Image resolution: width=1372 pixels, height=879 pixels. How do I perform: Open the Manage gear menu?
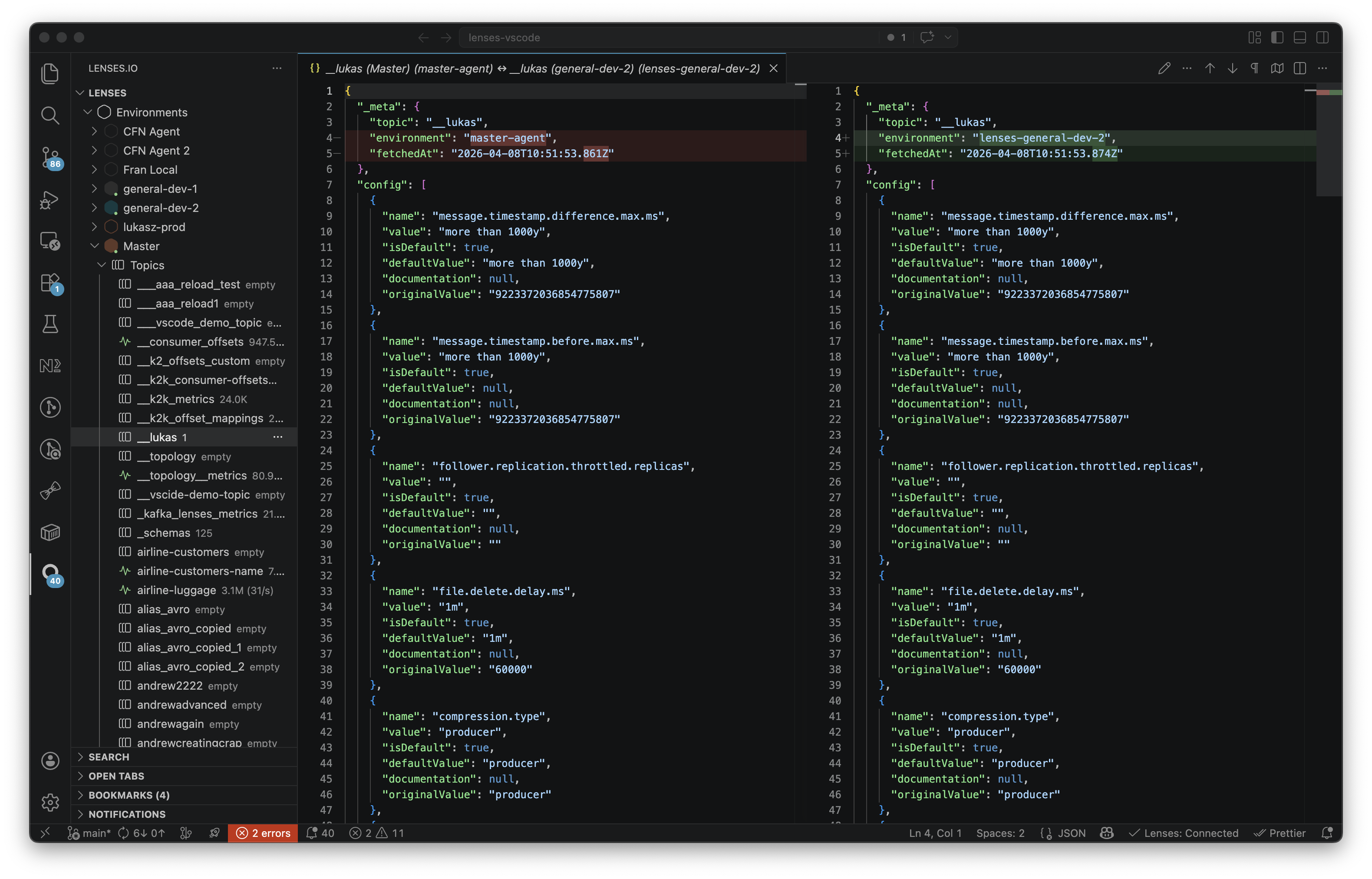pyautogui.click(x=50, y=802)
